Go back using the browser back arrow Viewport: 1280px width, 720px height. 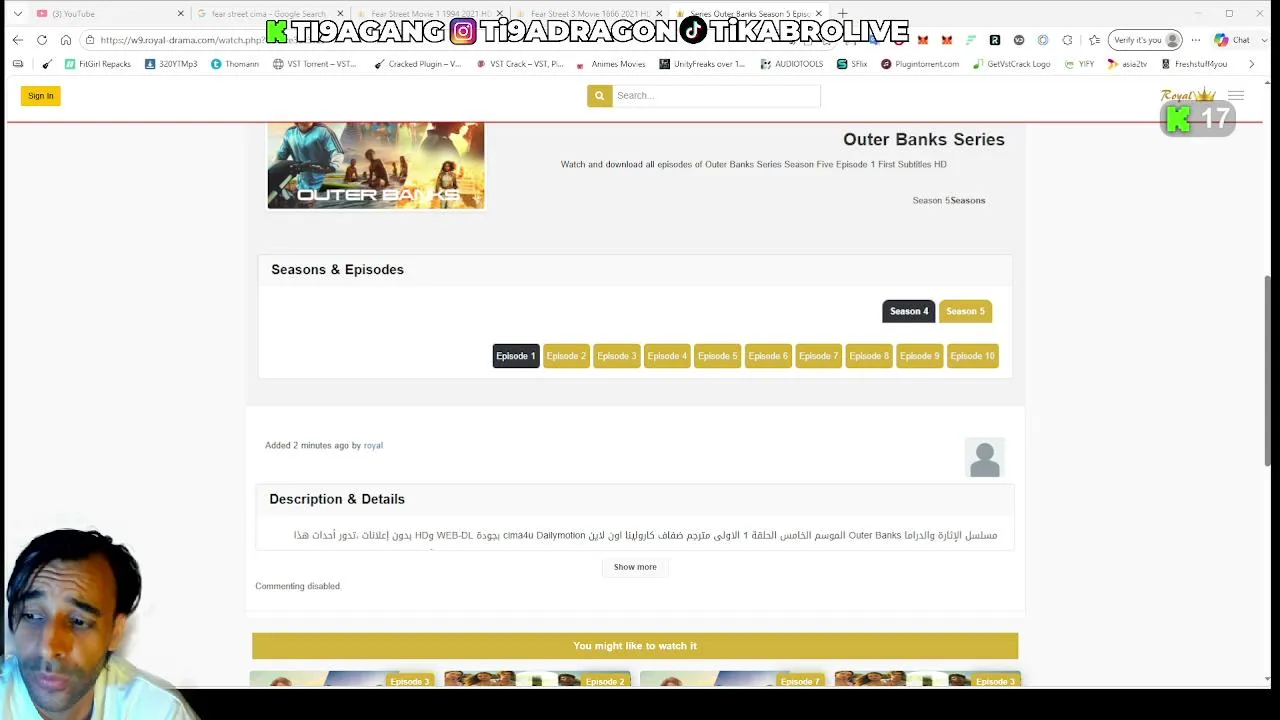coord(18,40)
